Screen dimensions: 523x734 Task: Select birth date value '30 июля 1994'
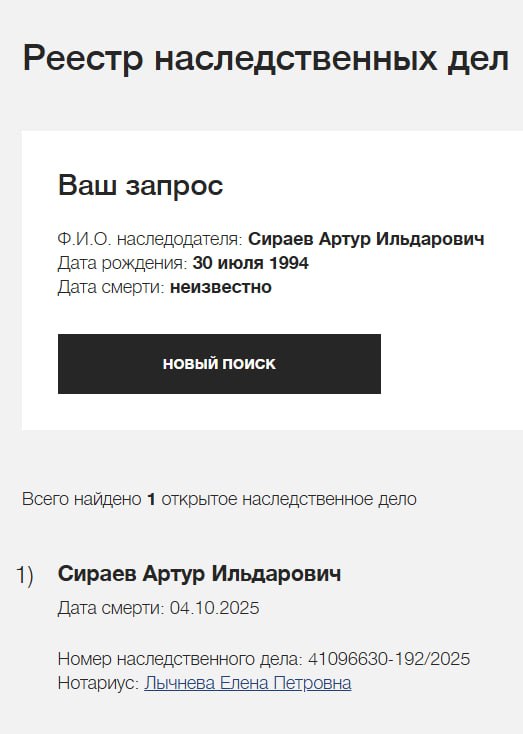point(250,263)
